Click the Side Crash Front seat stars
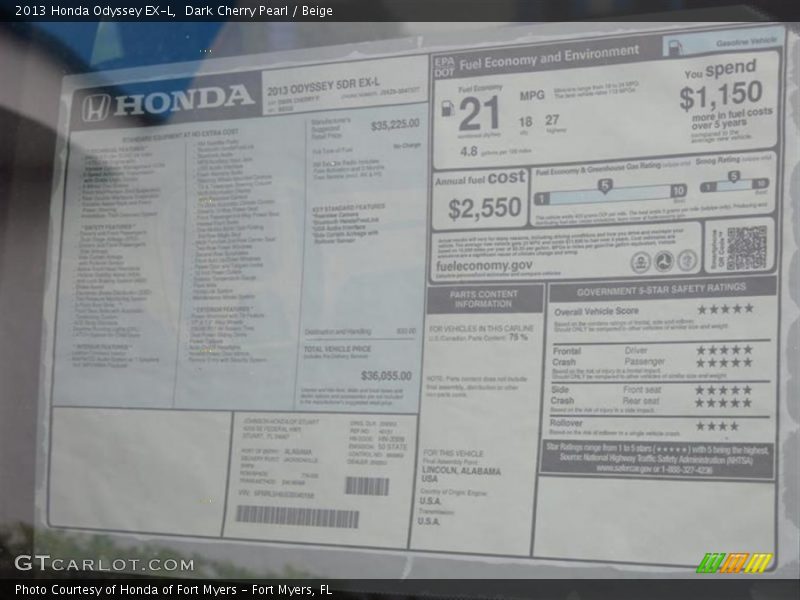The image size is (800, 600). click(x=723, y=390)
